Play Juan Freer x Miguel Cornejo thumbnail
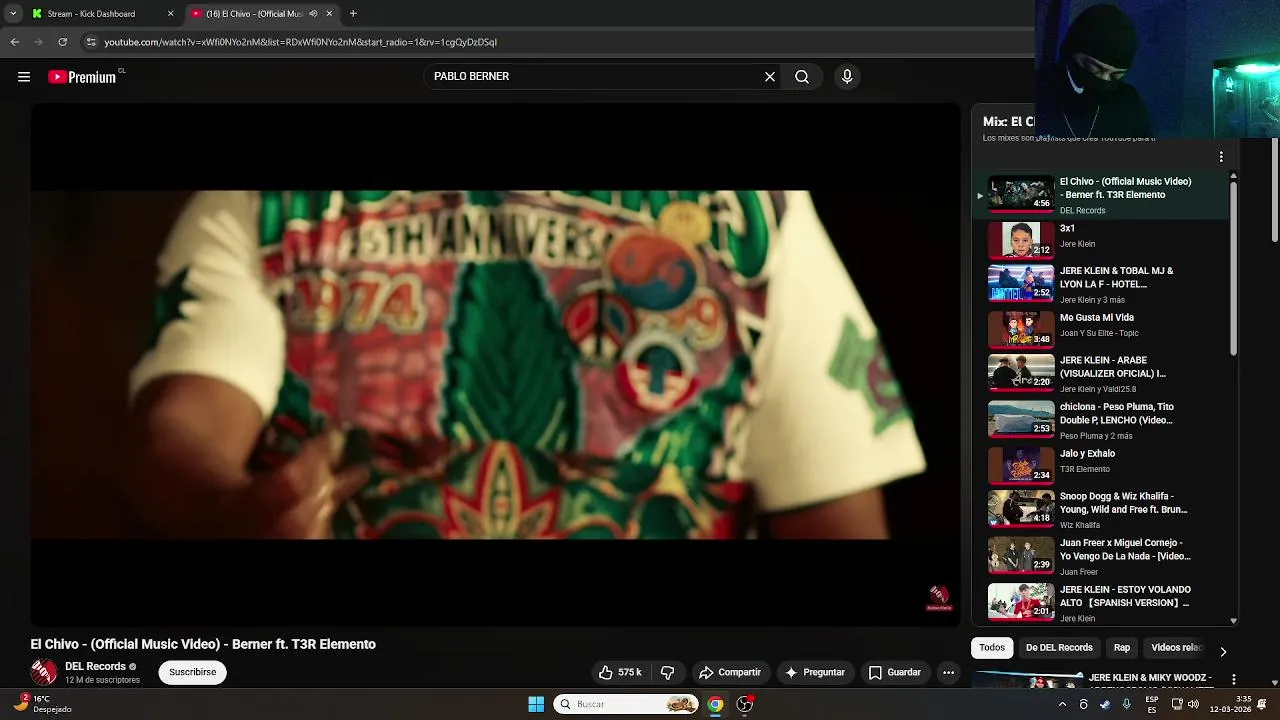Image resolution: width=1280 pixels, height=720 pixels. click(x=1021, y=555)
